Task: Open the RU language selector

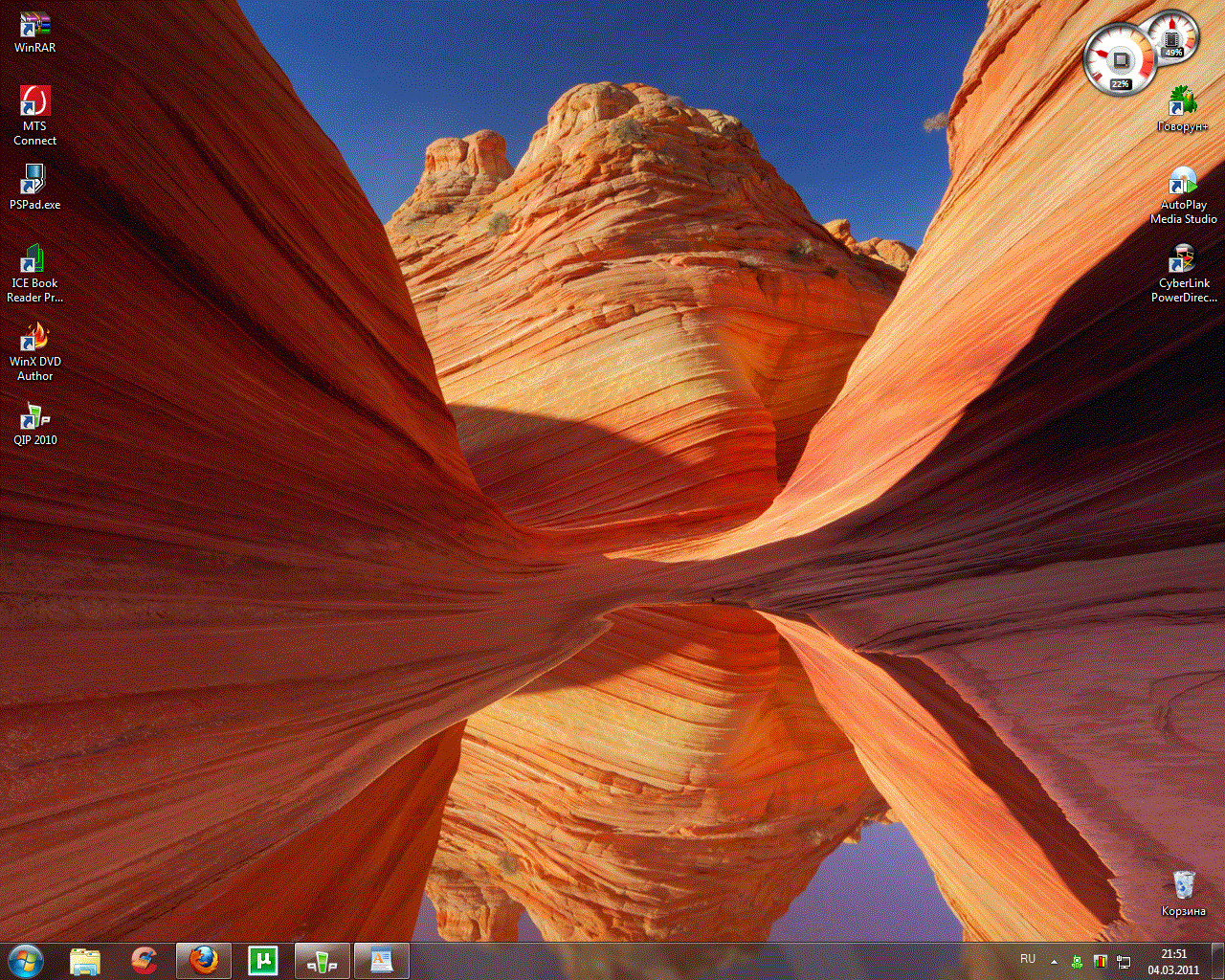Action: point(1028,959)
